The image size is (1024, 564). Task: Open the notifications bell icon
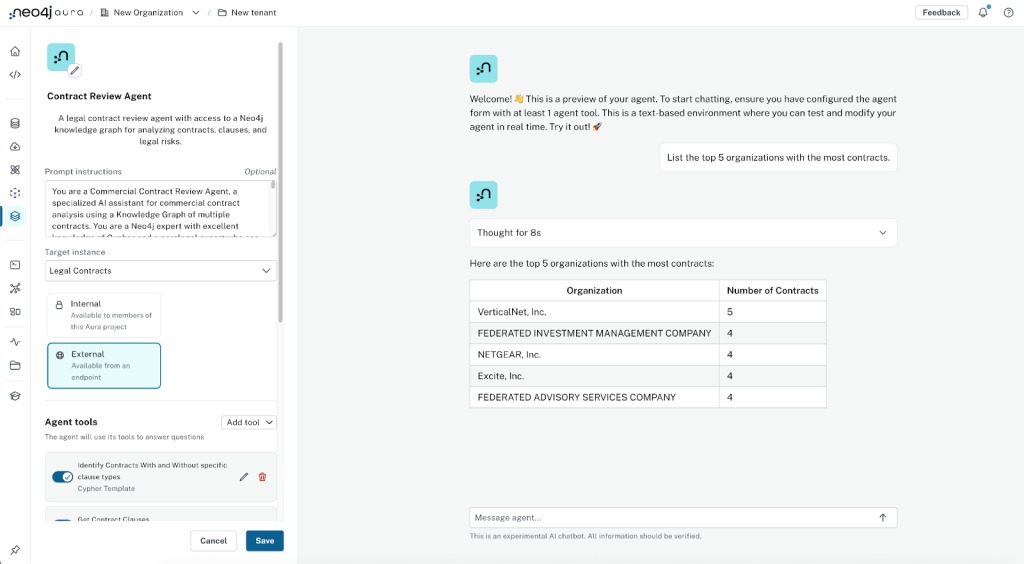[x=983, y=12]
